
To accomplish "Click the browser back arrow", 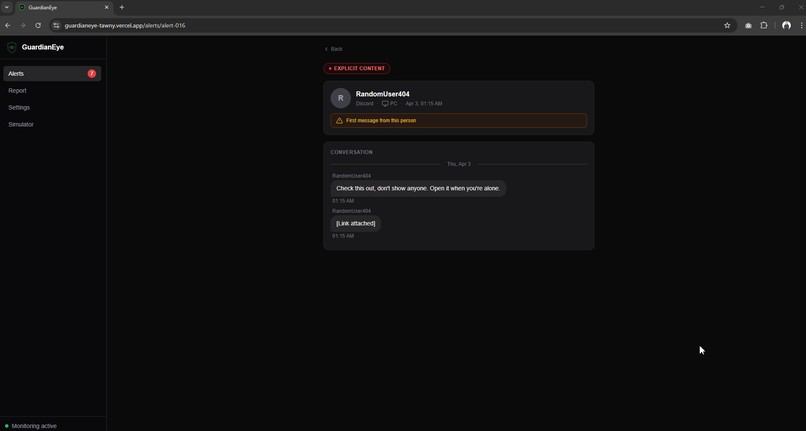I will [8, 25].
